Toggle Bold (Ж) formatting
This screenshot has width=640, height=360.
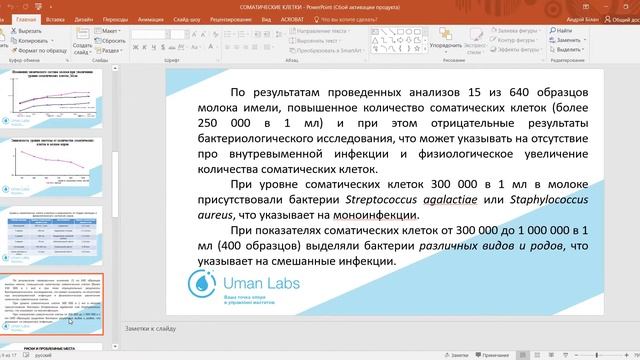click(136, 47)
